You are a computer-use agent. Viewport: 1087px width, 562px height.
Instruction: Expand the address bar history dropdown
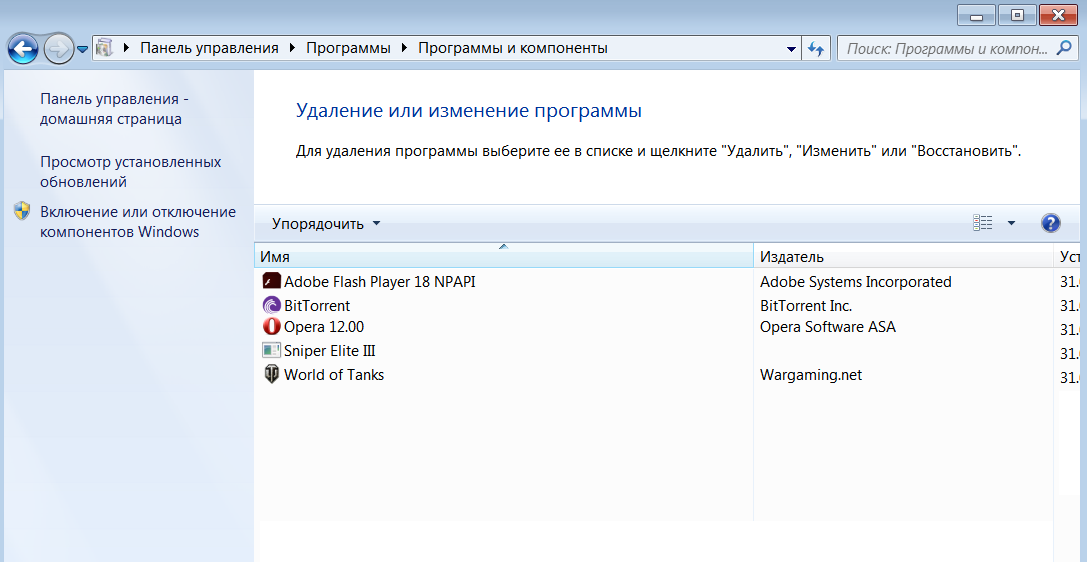pyautogui.click(x=791, y=48)
